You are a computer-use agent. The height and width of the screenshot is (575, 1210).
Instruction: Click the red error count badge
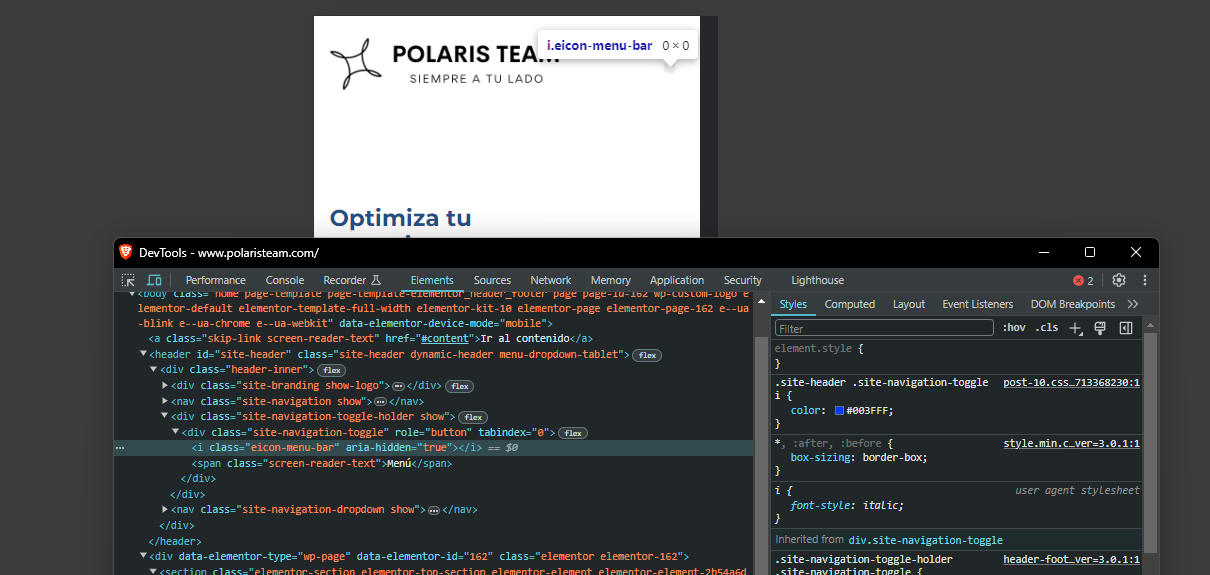point(1084,280)
